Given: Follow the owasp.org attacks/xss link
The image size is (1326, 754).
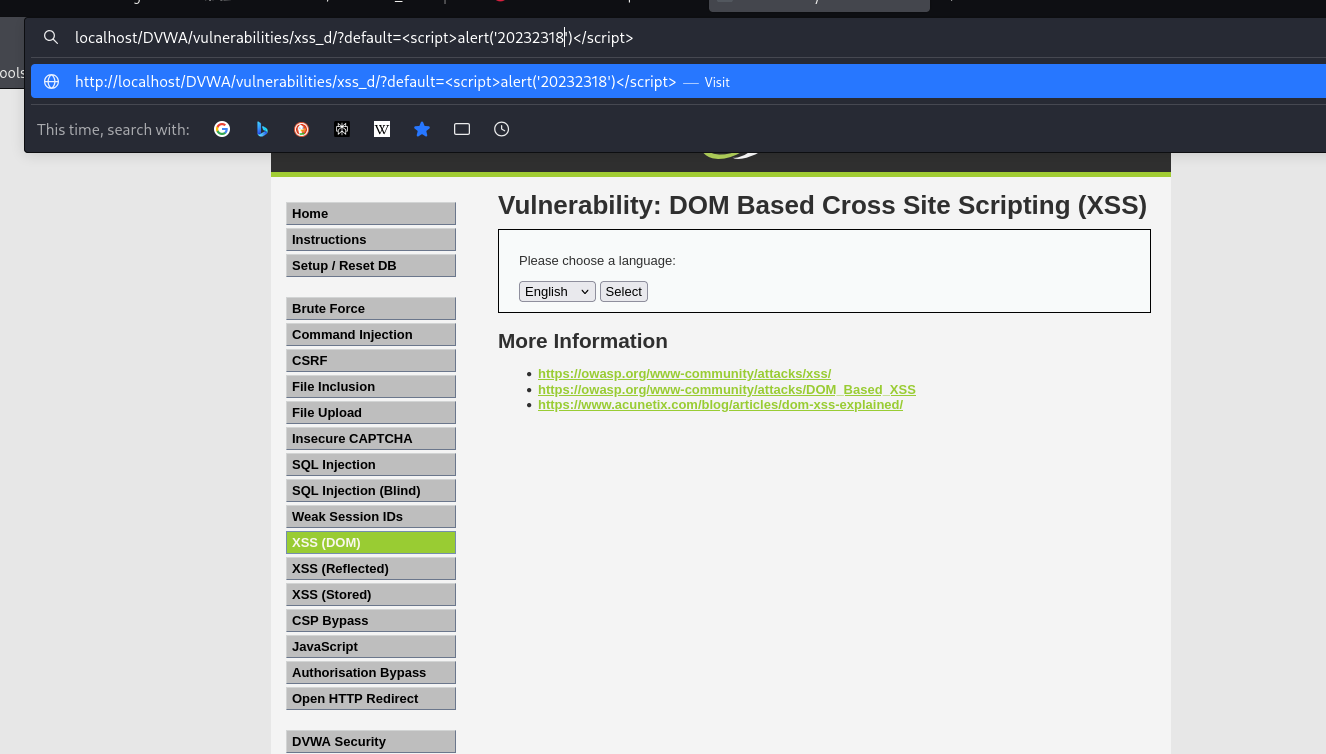Looking at the screenshot, I should [x=684, y=374].
